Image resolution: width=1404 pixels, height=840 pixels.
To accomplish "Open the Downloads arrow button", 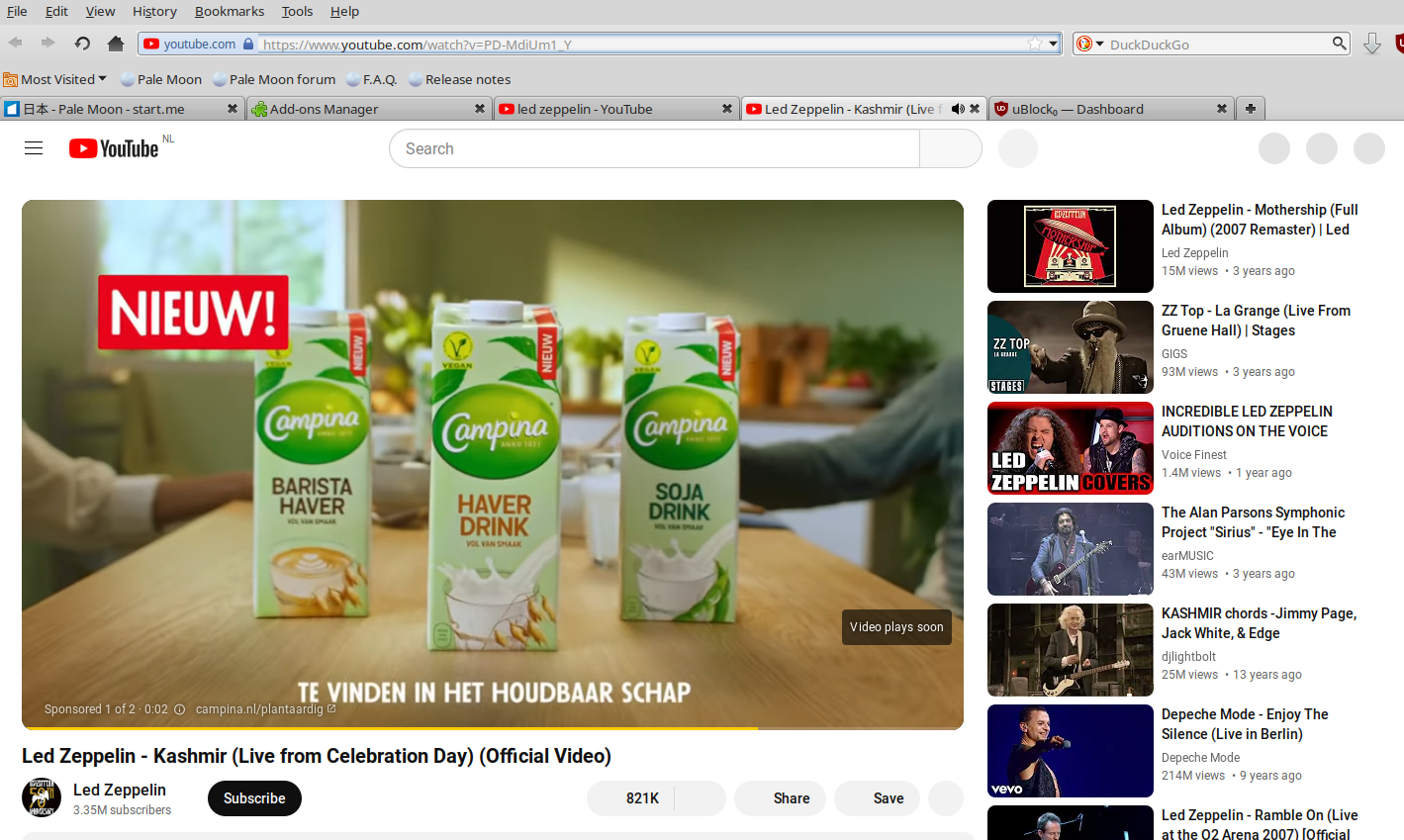I will coord(1371,44).
